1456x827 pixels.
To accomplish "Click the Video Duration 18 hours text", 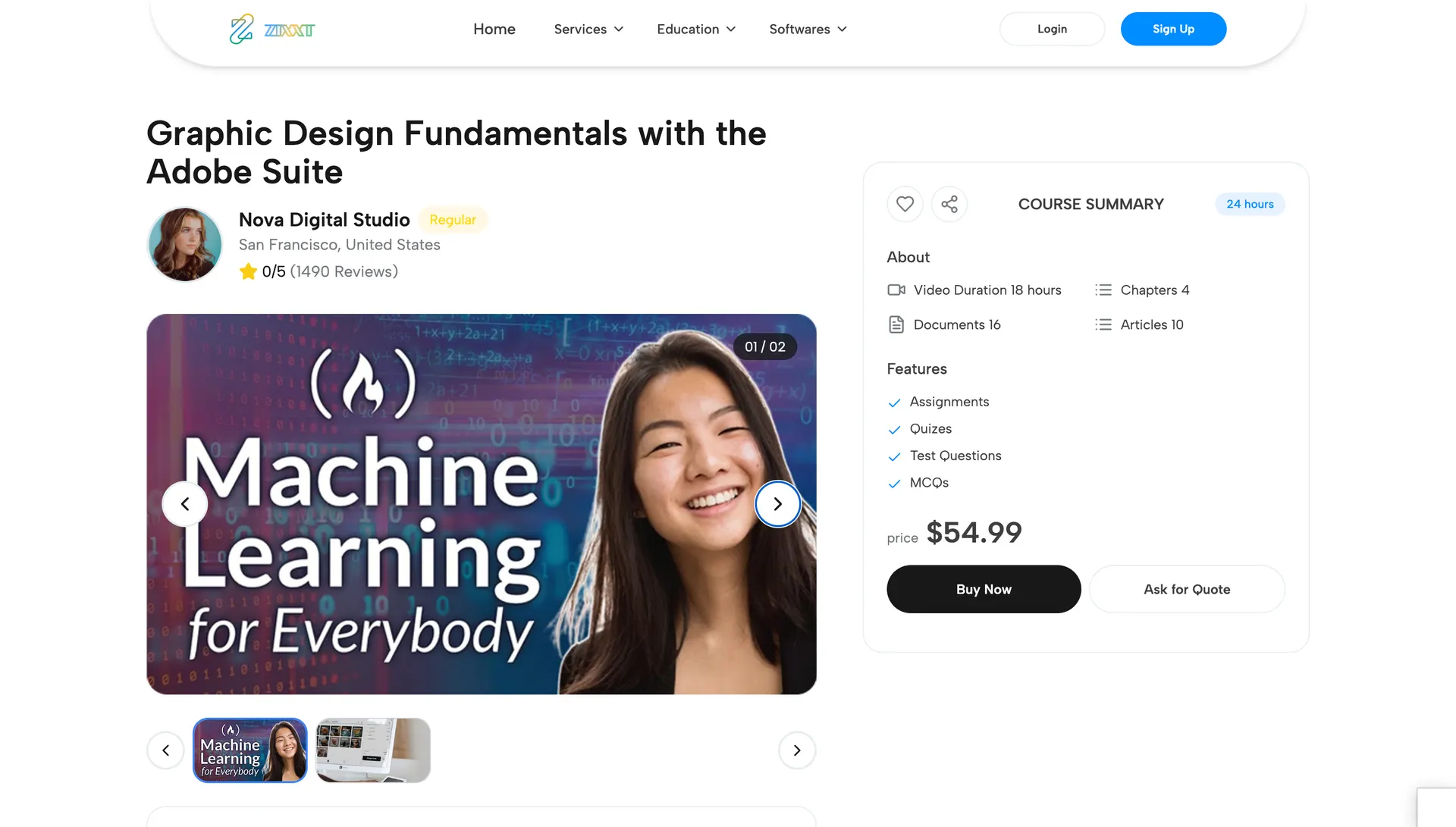I will pyautogui.click(x=987, y=290).
